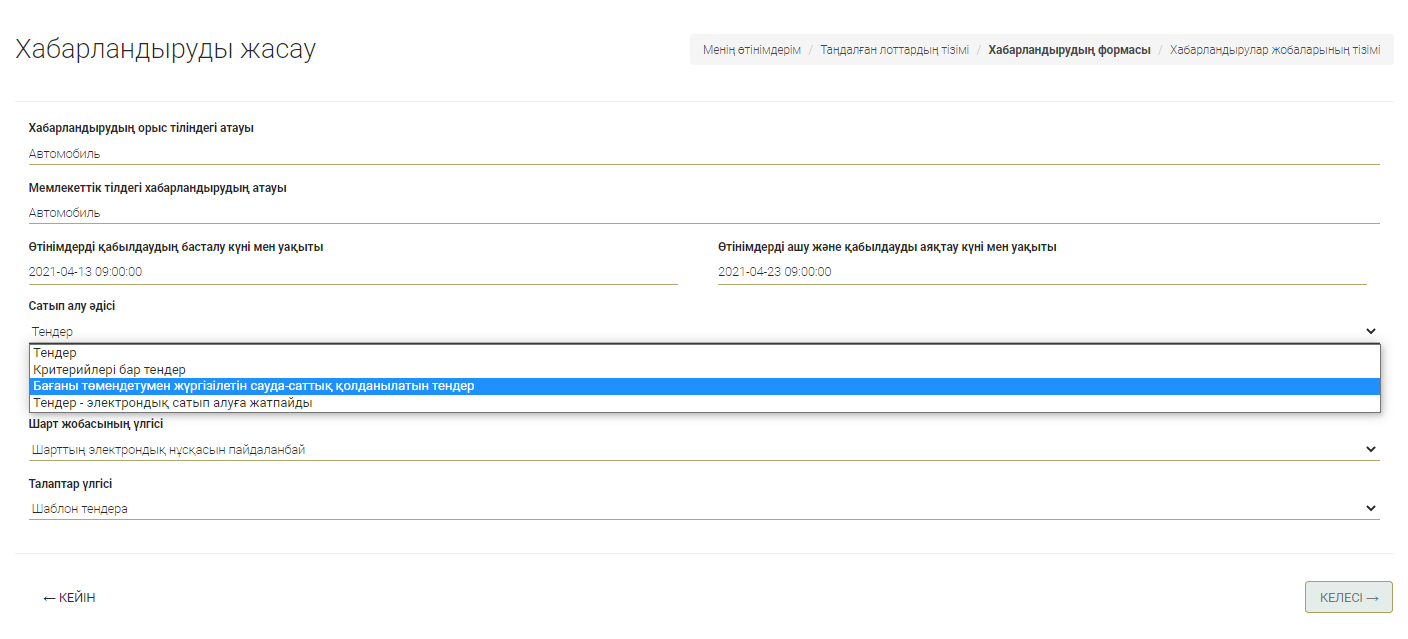Click the chevron arrow of Талаптар үлгісі dropdown
The image size is (1408, 639).
[x=1370, y=509]
